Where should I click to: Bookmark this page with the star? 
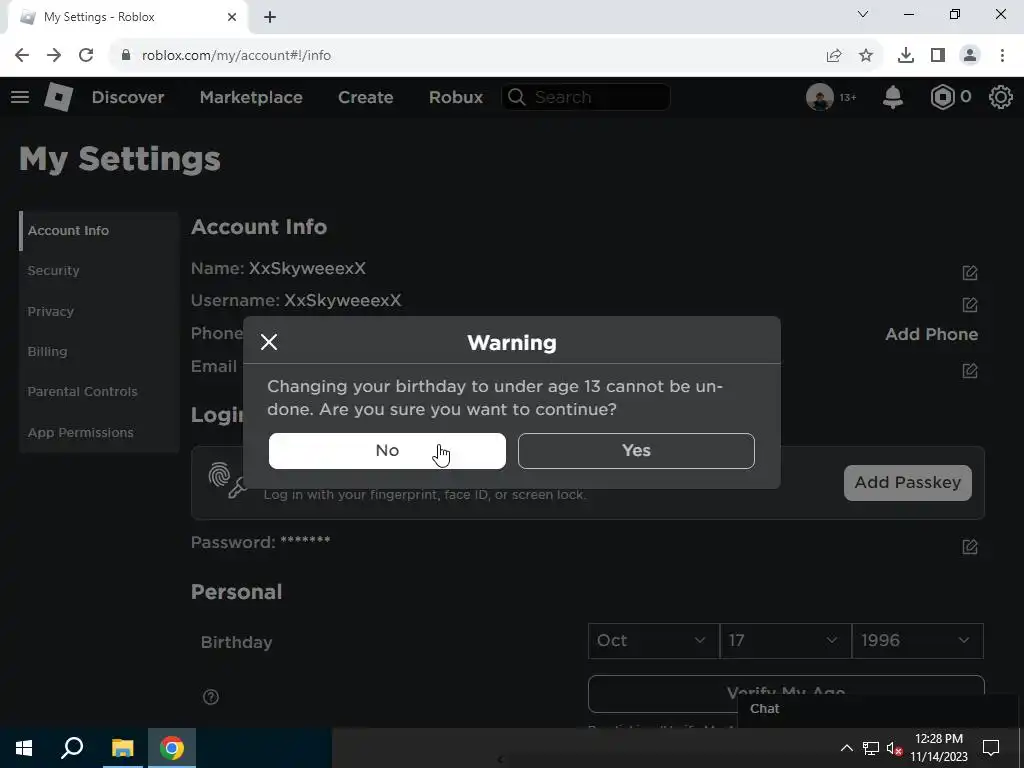coord(866,56)
